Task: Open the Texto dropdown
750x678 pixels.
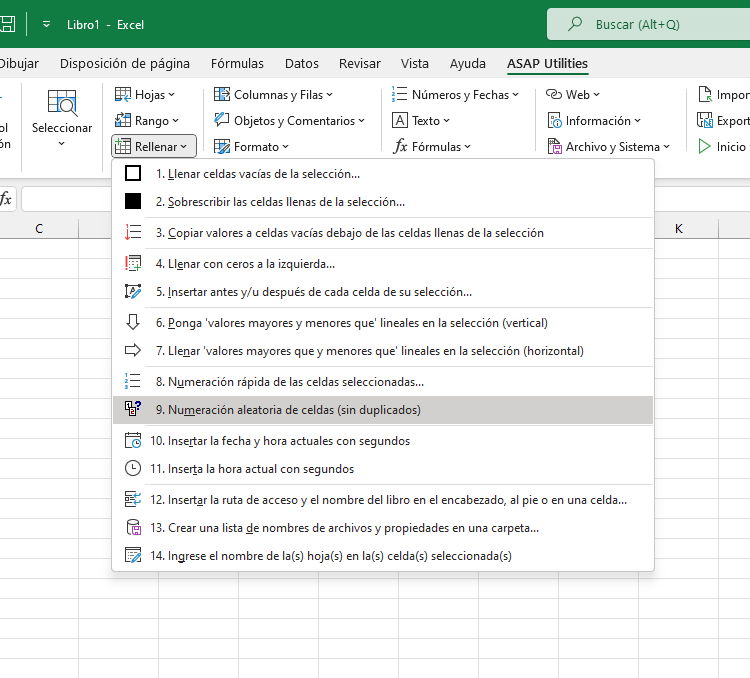Action: [x=421, y=121]
